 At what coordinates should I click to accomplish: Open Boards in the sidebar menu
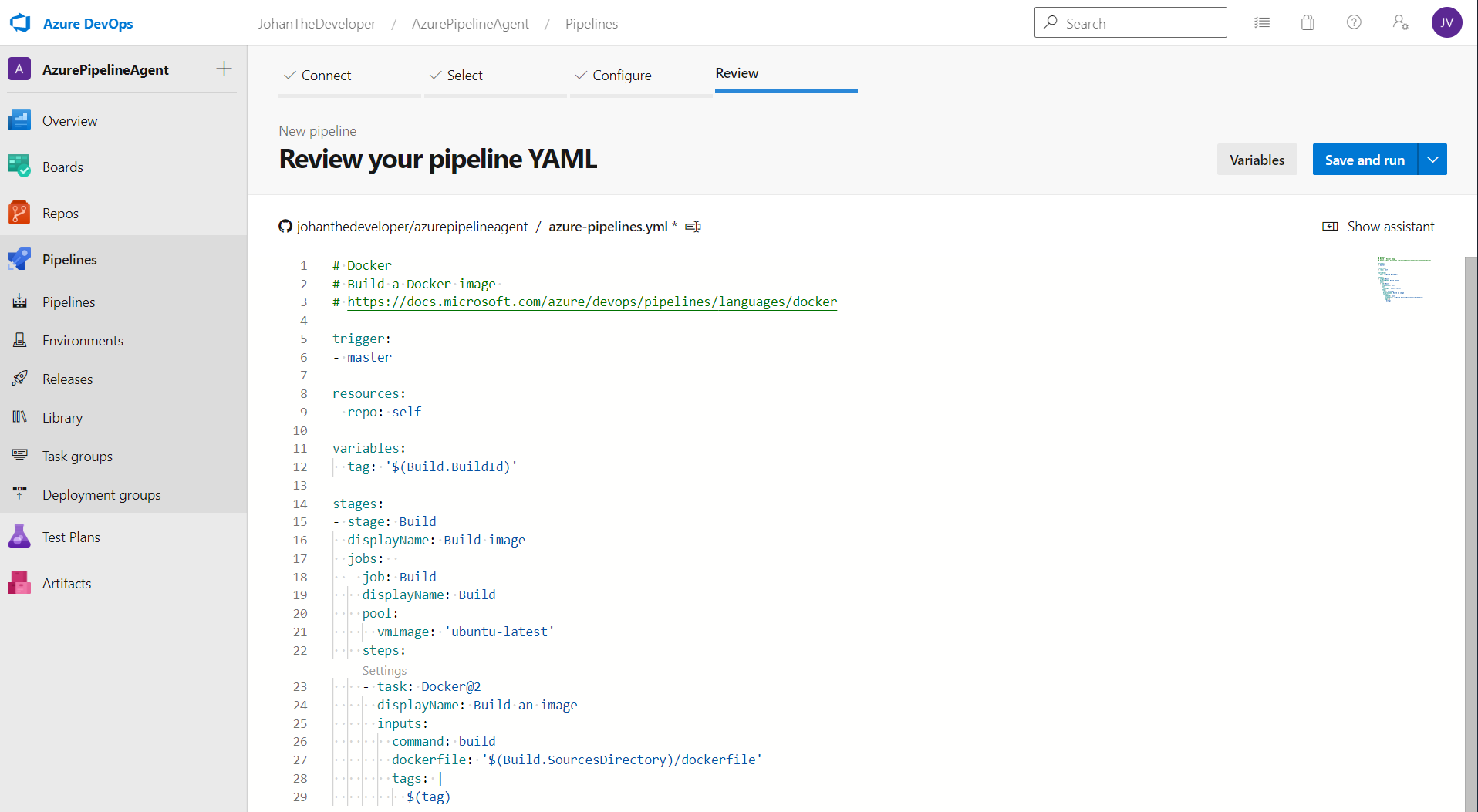(x=123, y=167)
